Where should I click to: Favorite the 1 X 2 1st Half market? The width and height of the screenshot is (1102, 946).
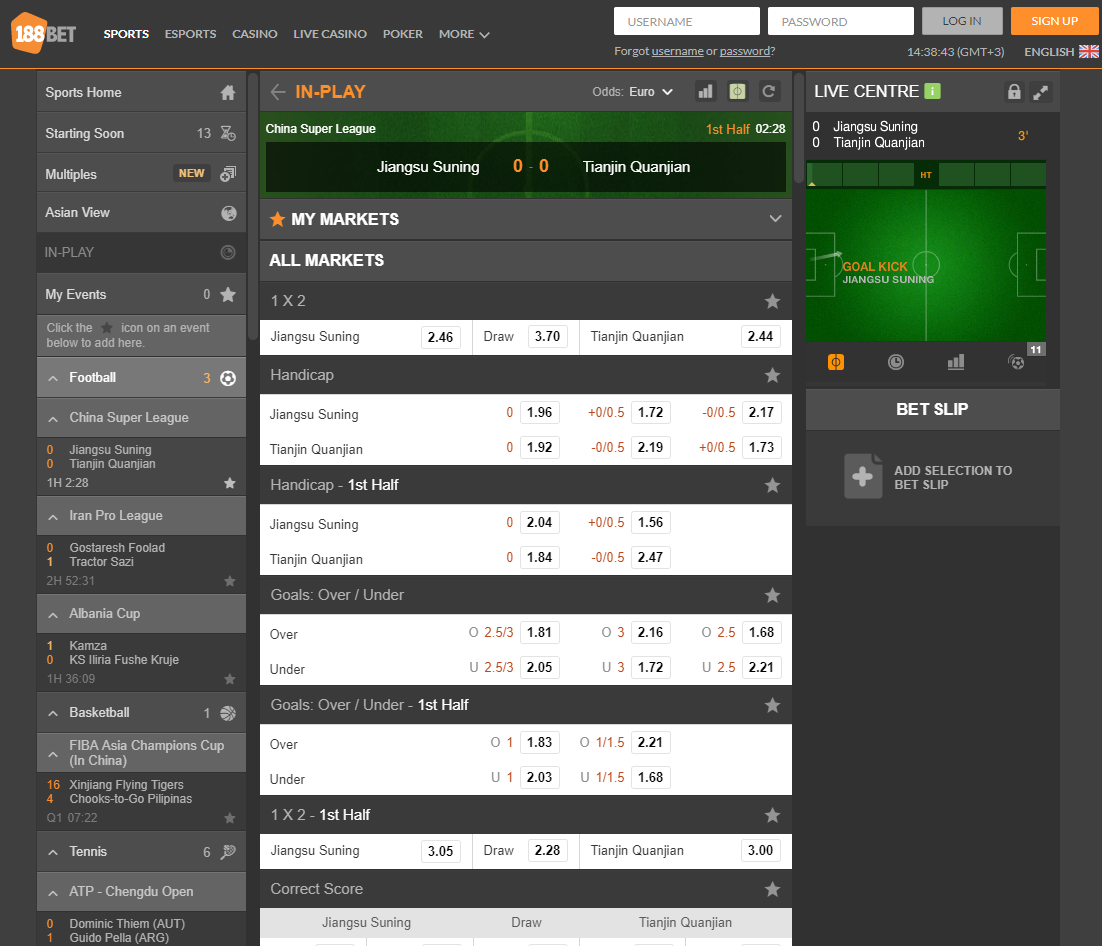click(772, 815)
